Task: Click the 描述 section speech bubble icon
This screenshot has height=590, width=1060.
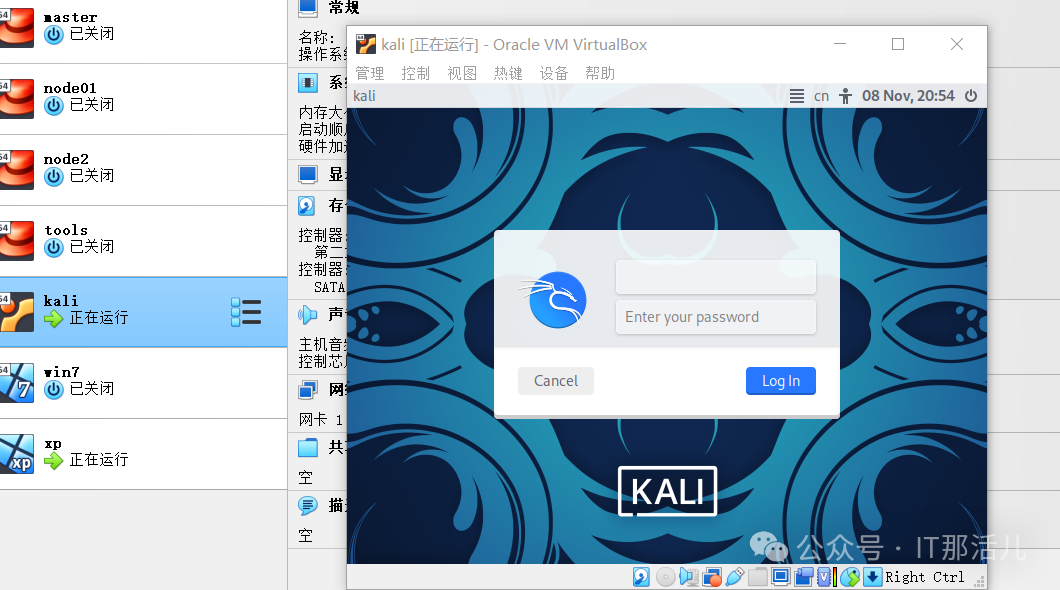Action: (308, 506)
